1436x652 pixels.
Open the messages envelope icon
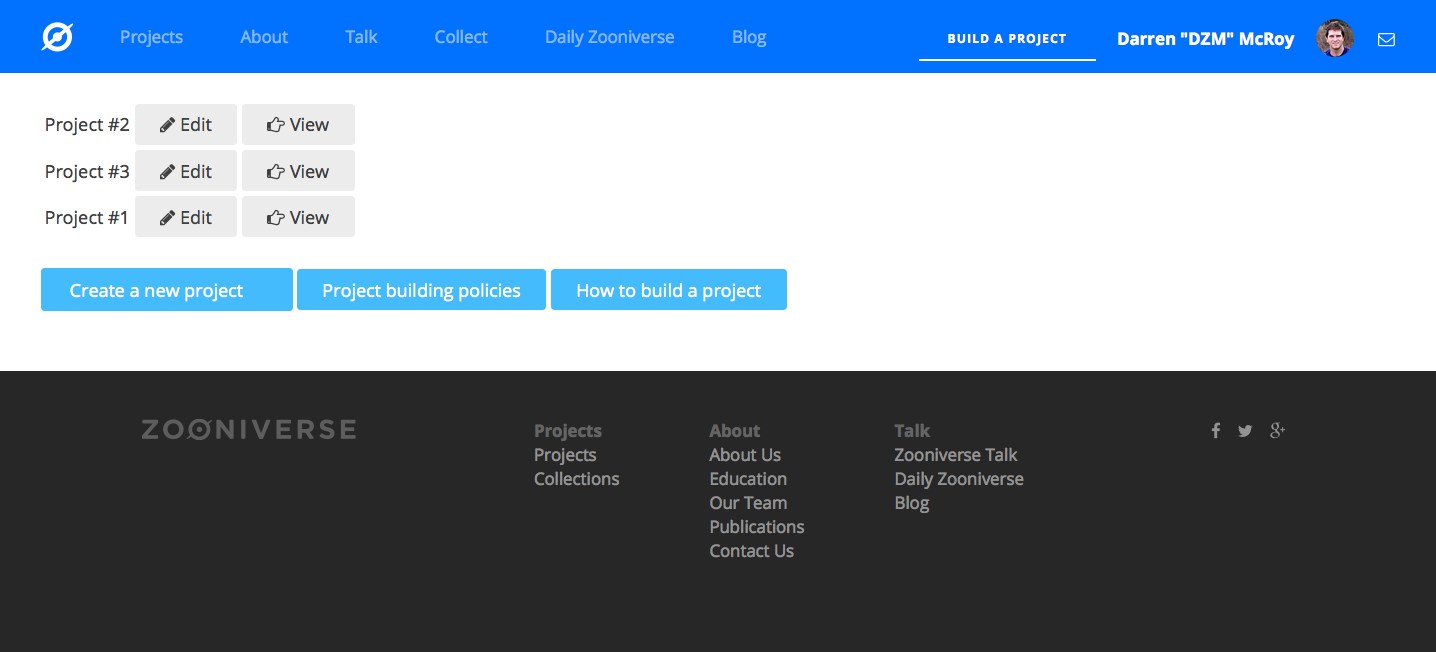point(1386,39)
